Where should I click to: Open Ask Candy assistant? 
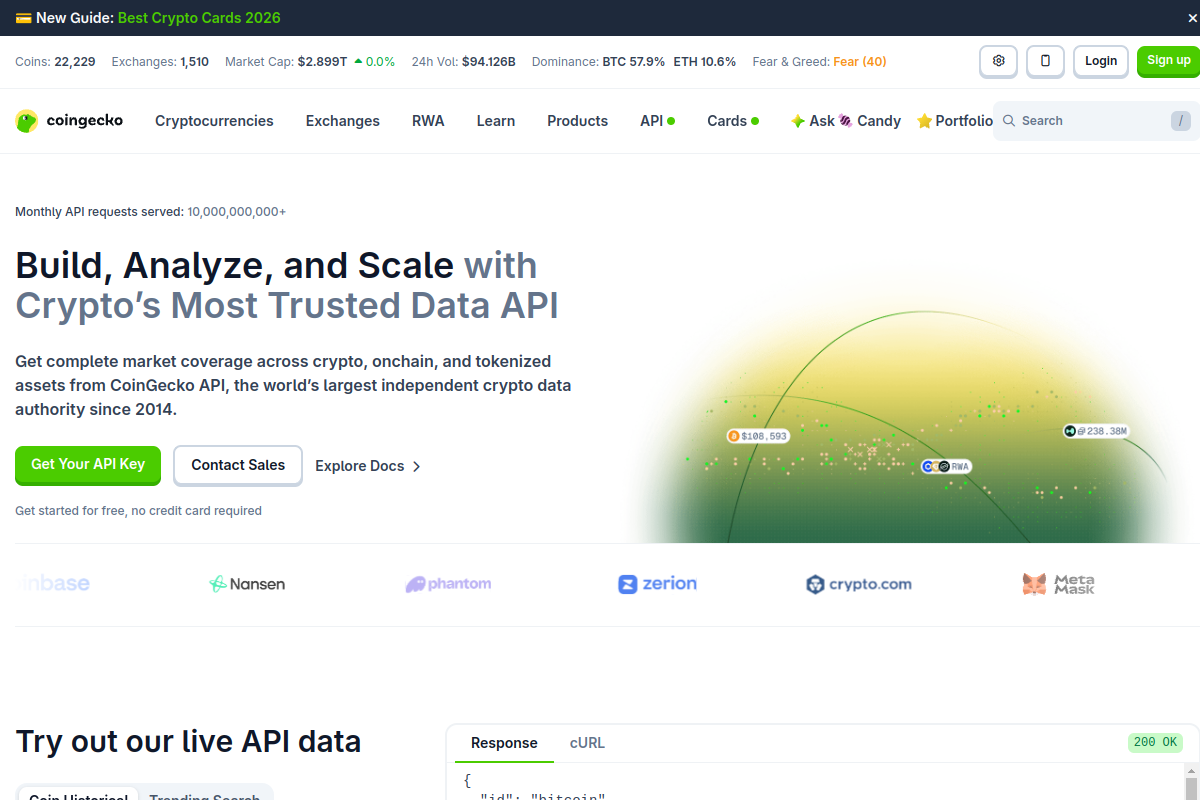846,121
